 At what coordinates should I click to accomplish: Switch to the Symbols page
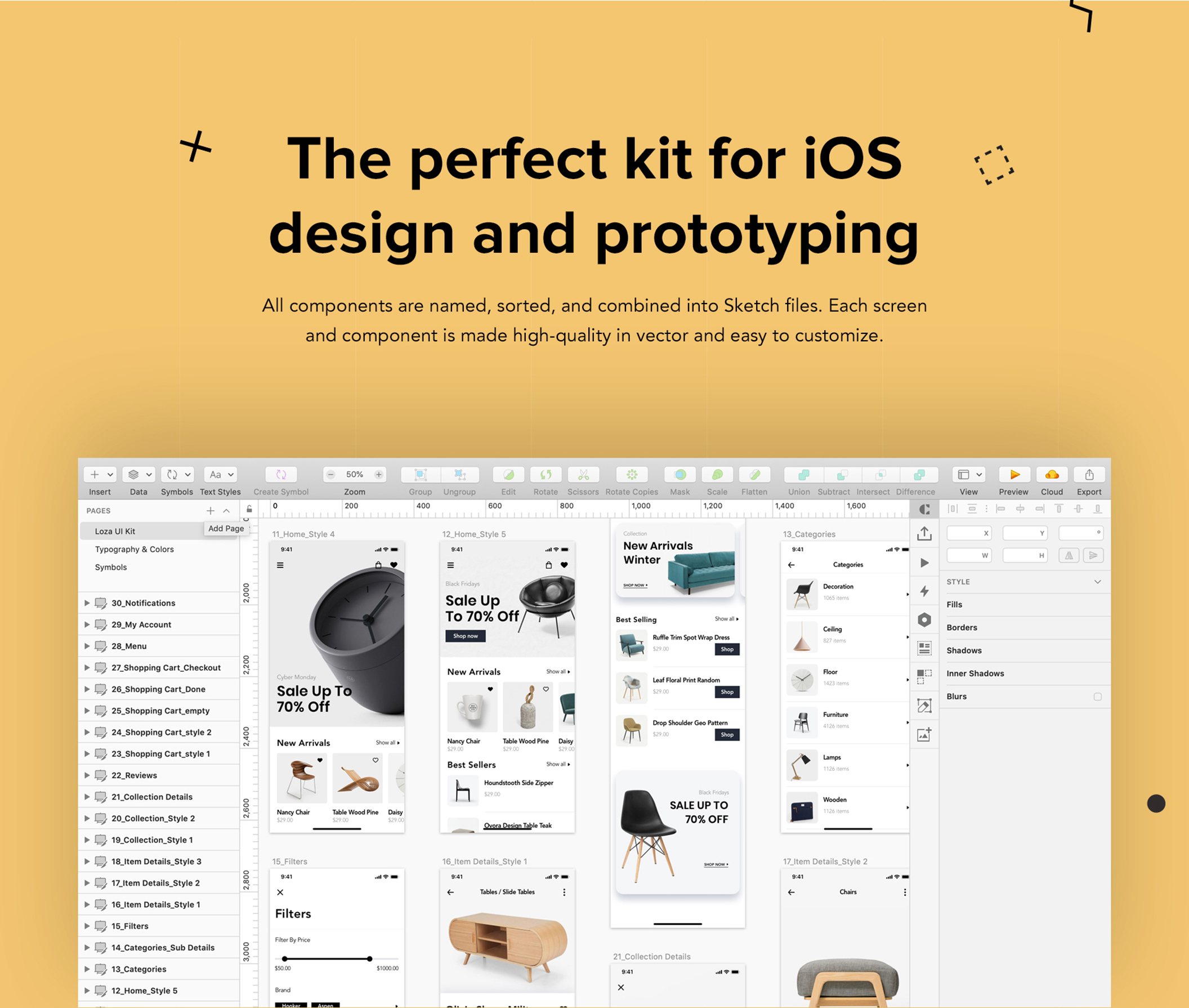(111, 568)
